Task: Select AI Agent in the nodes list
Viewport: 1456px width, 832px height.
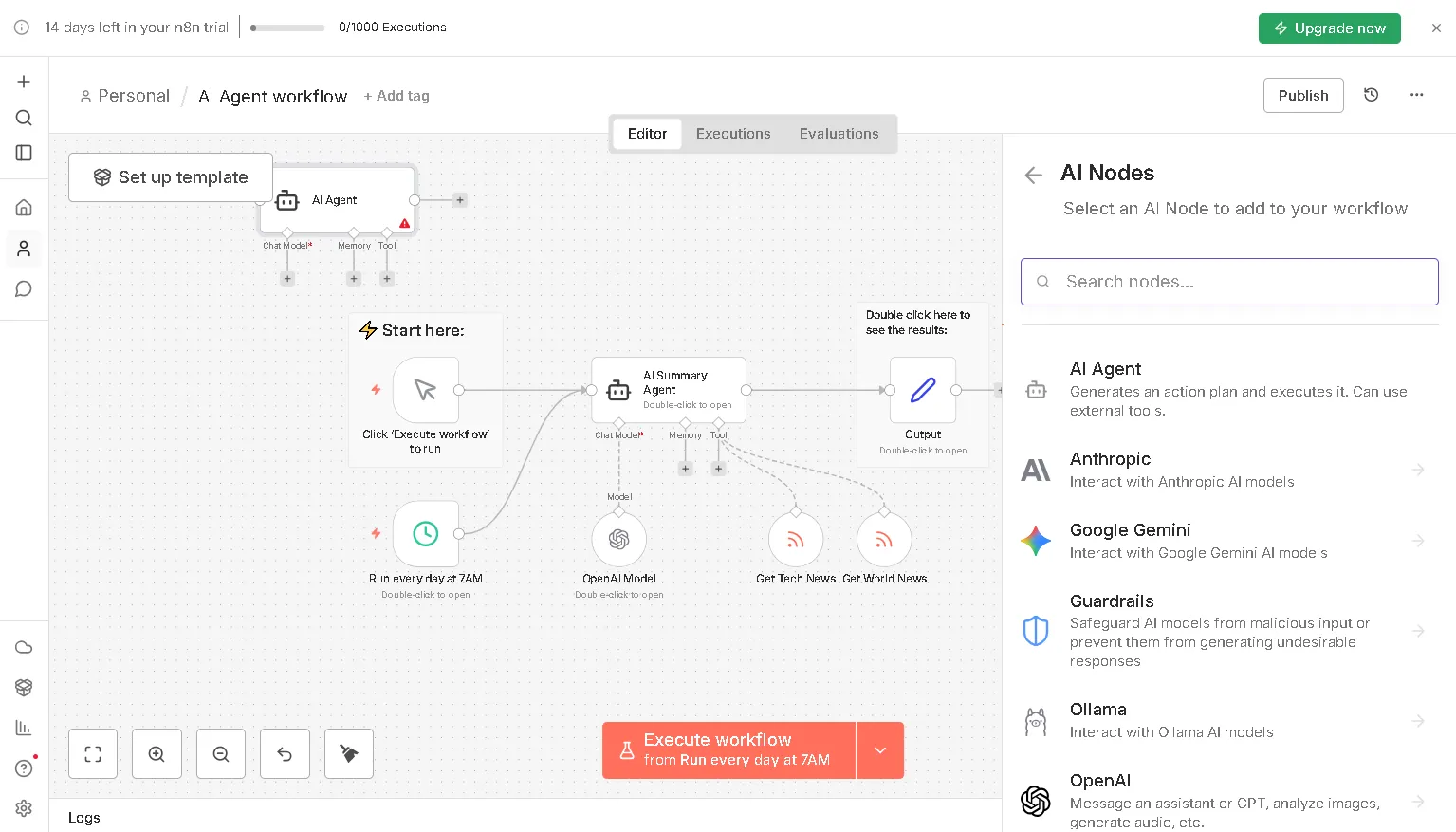Action: pyautogui.click(x=1229, y=389)
